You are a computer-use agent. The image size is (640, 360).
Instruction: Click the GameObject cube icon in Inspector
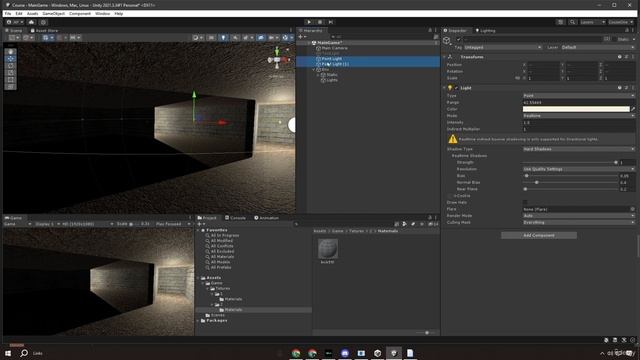[447, 40]
